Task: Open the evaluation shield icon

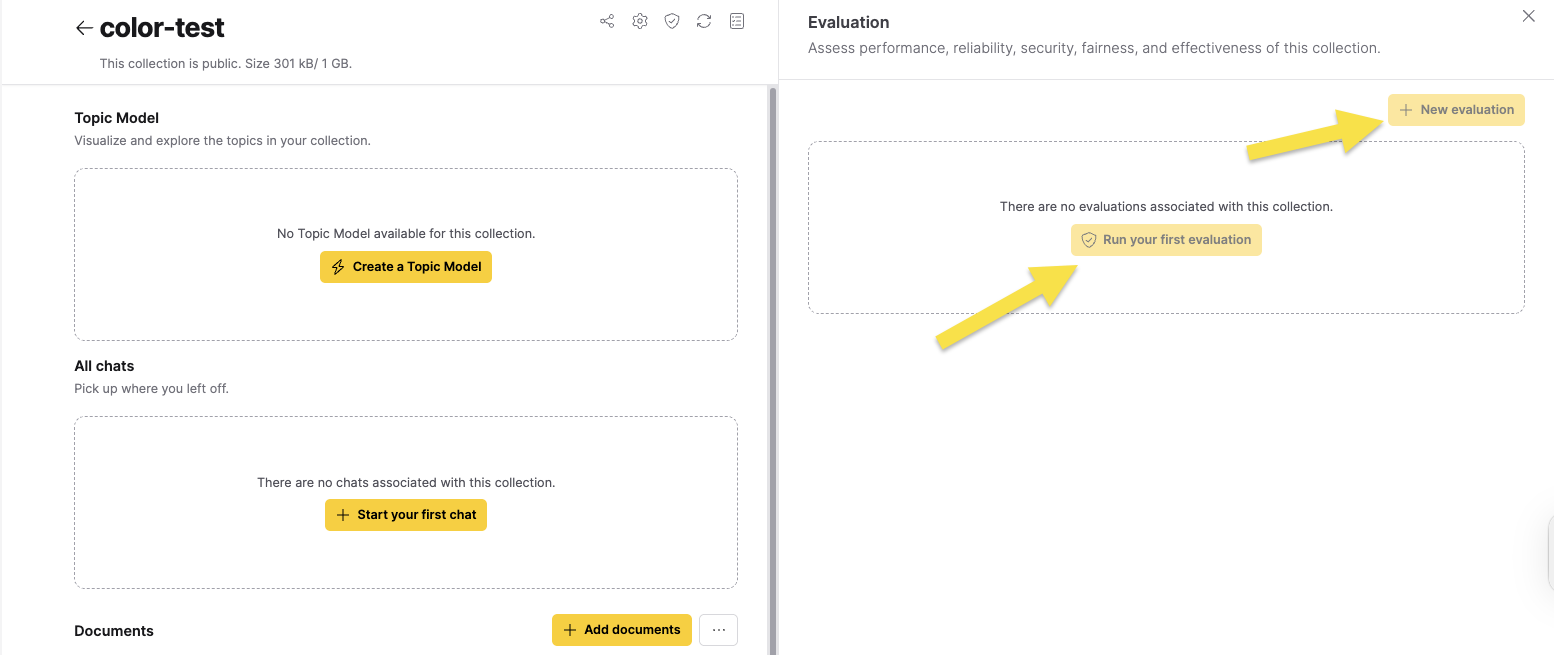Action: [x=671, y=20]
